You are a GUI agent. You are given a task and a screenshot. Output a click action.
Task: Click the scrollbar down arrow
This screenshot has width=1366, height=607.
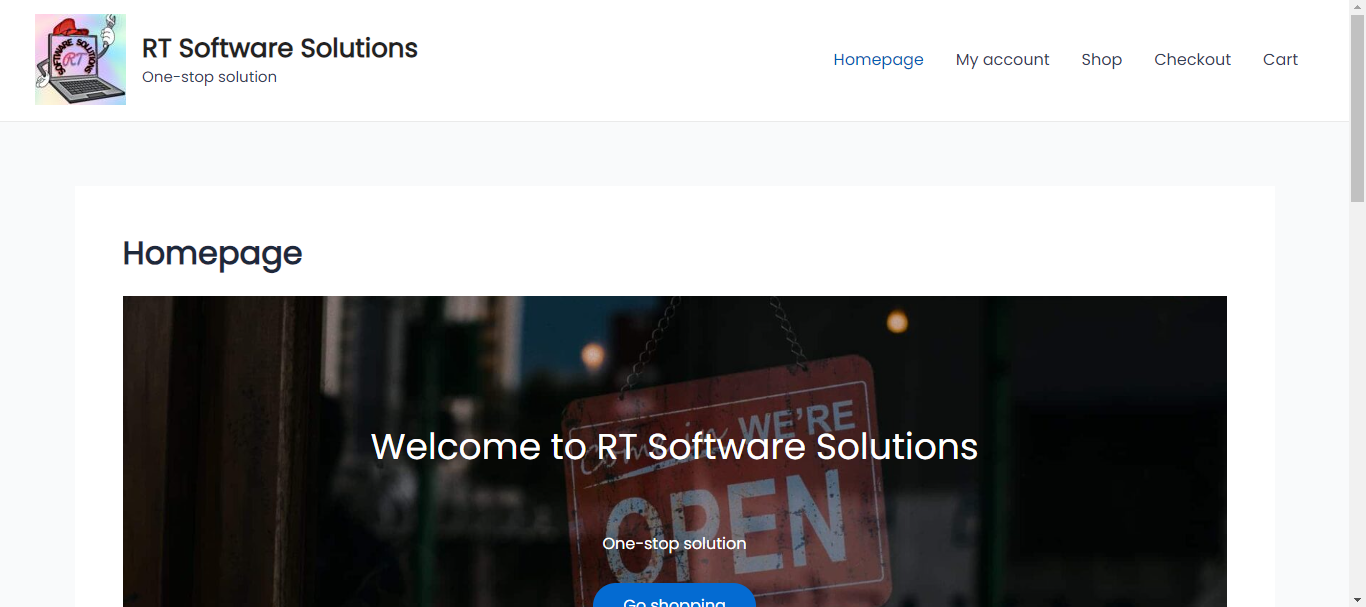pos(1357,599)
